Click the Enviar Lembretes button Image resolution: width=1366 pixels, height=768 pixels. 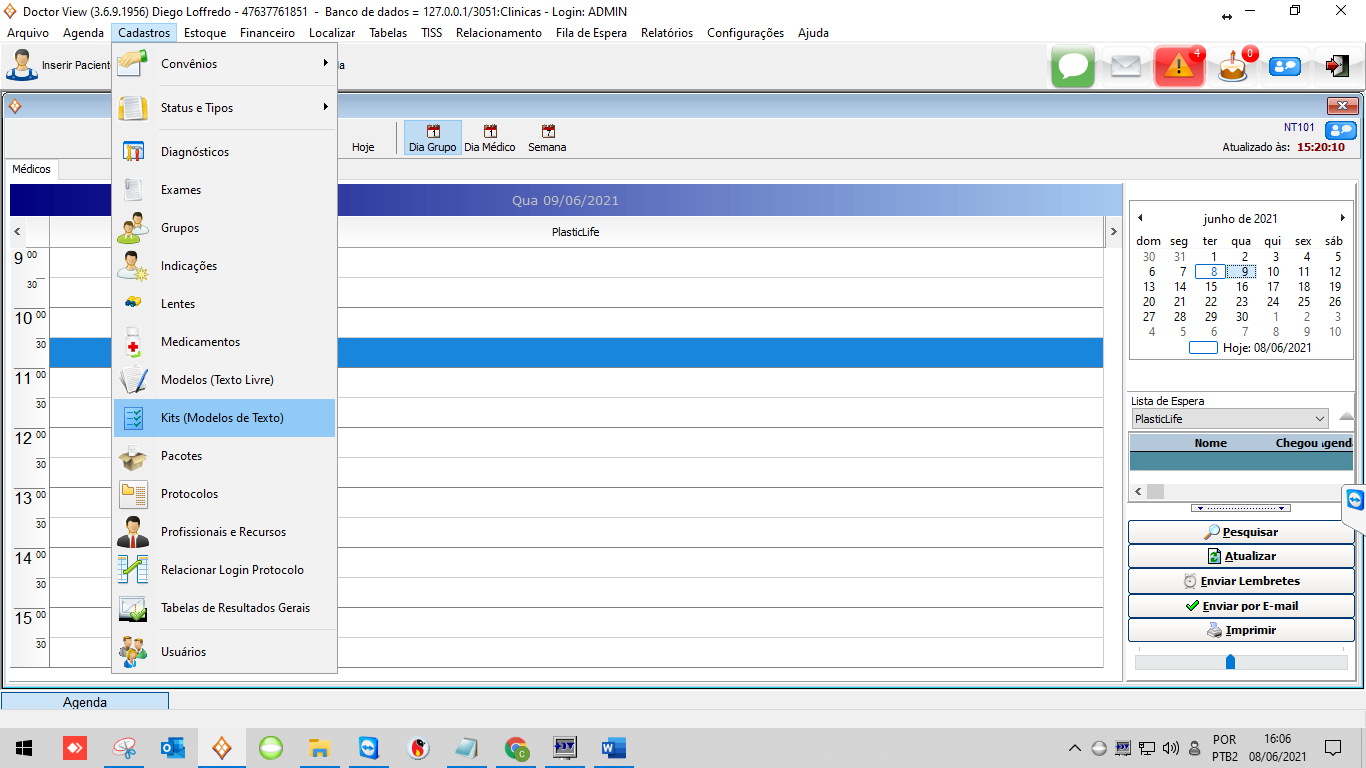pos(1241,581)
